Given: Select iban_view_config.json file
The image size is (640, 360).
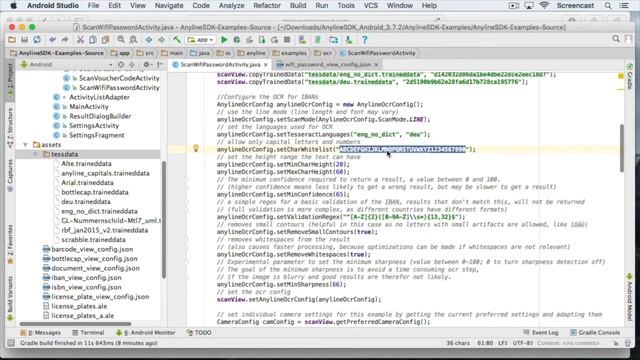Looking at the screenshot, I should coord(86,278).
